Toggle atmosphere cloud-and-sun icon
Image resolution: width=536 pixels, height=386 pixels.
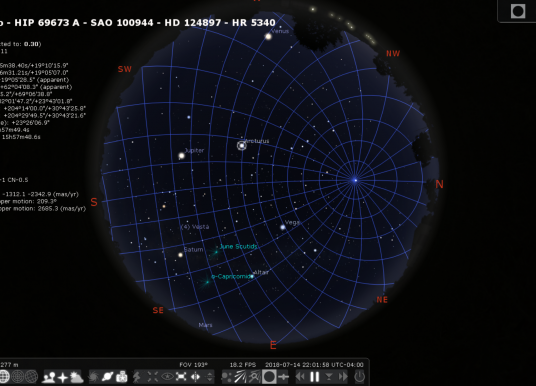[x=77, y=377]
